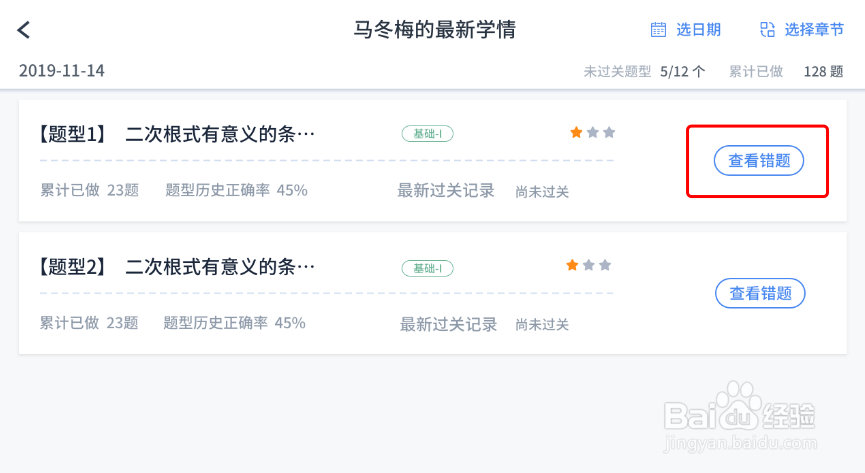View wrong answers for 题型1
The height and width of the screenshot is (473, 865).
tap(759, 161)
